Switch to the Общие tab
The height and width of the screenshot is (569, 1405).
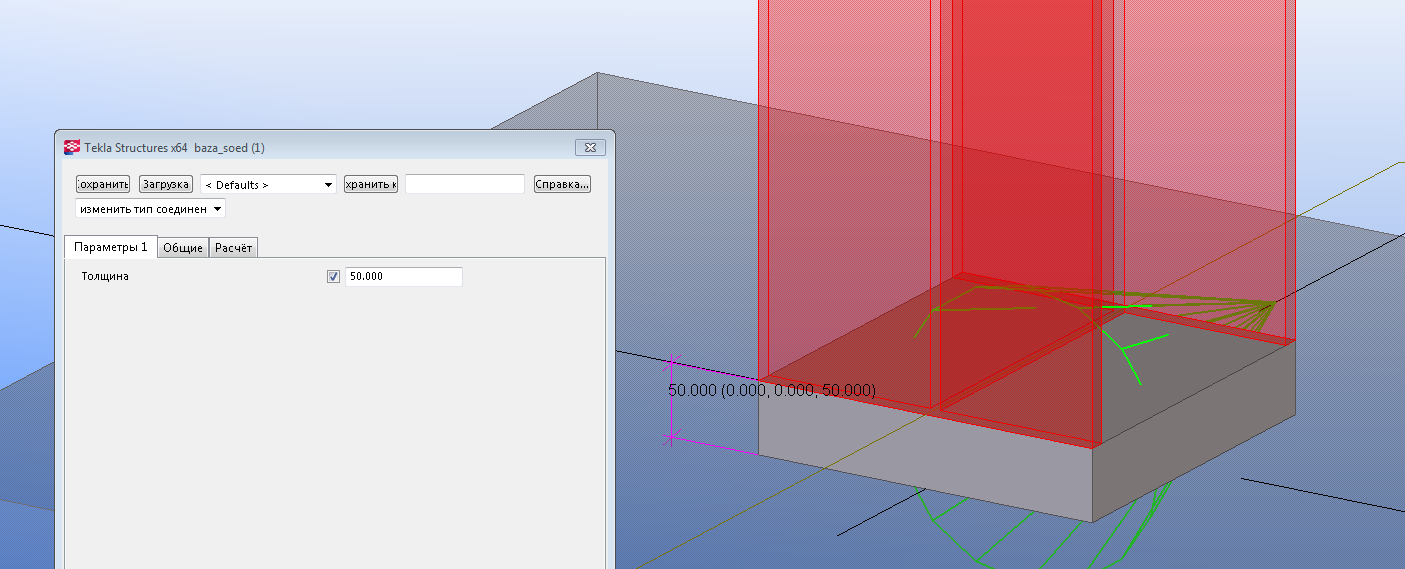click(x=183, y=248)
